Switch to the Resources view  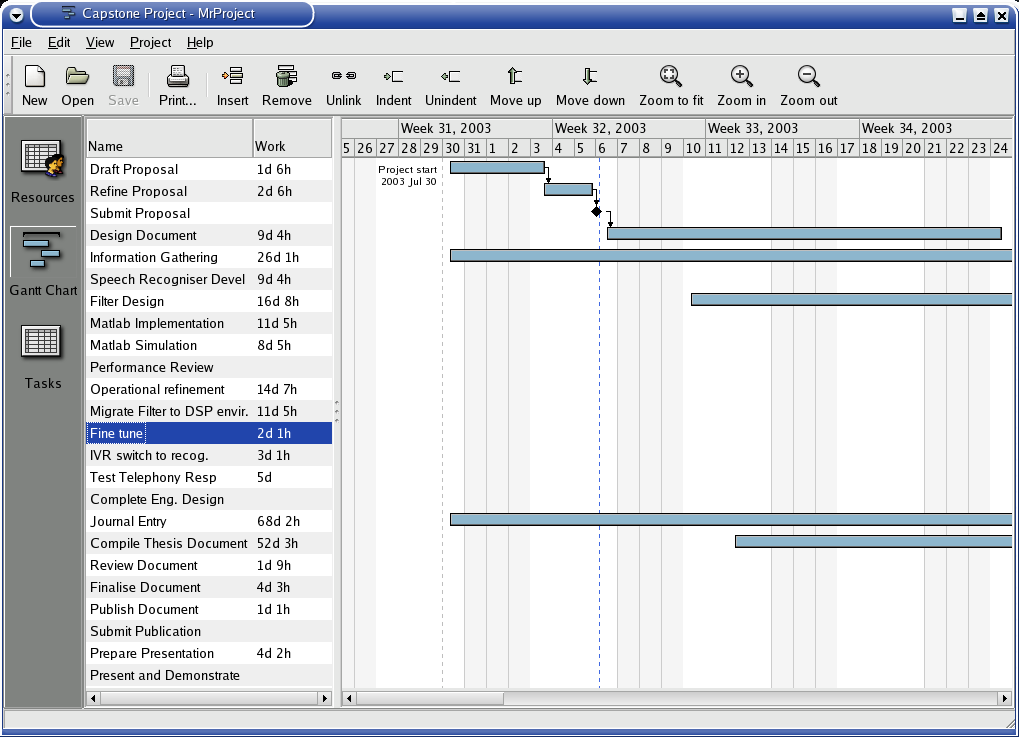point(43,170)
